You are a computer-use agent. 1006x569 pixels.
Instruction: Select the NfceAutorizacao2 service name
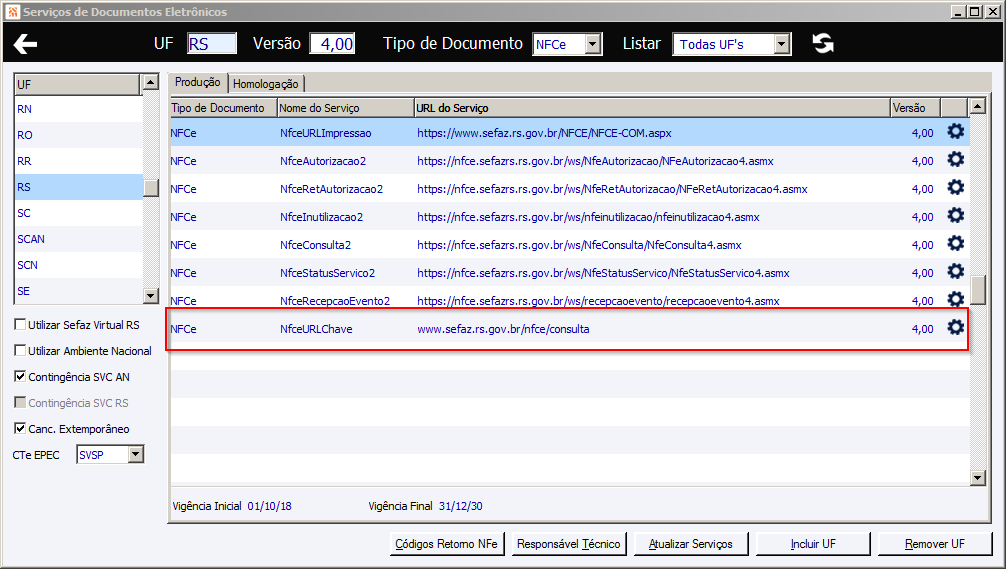coord(323,161)
